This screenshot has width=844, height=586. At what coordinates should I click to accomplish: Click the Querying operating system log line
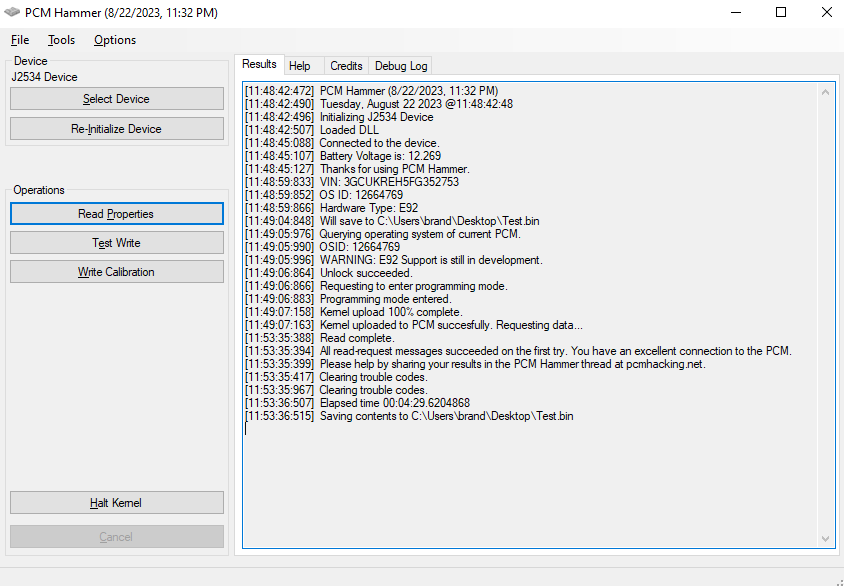[383, 234]
